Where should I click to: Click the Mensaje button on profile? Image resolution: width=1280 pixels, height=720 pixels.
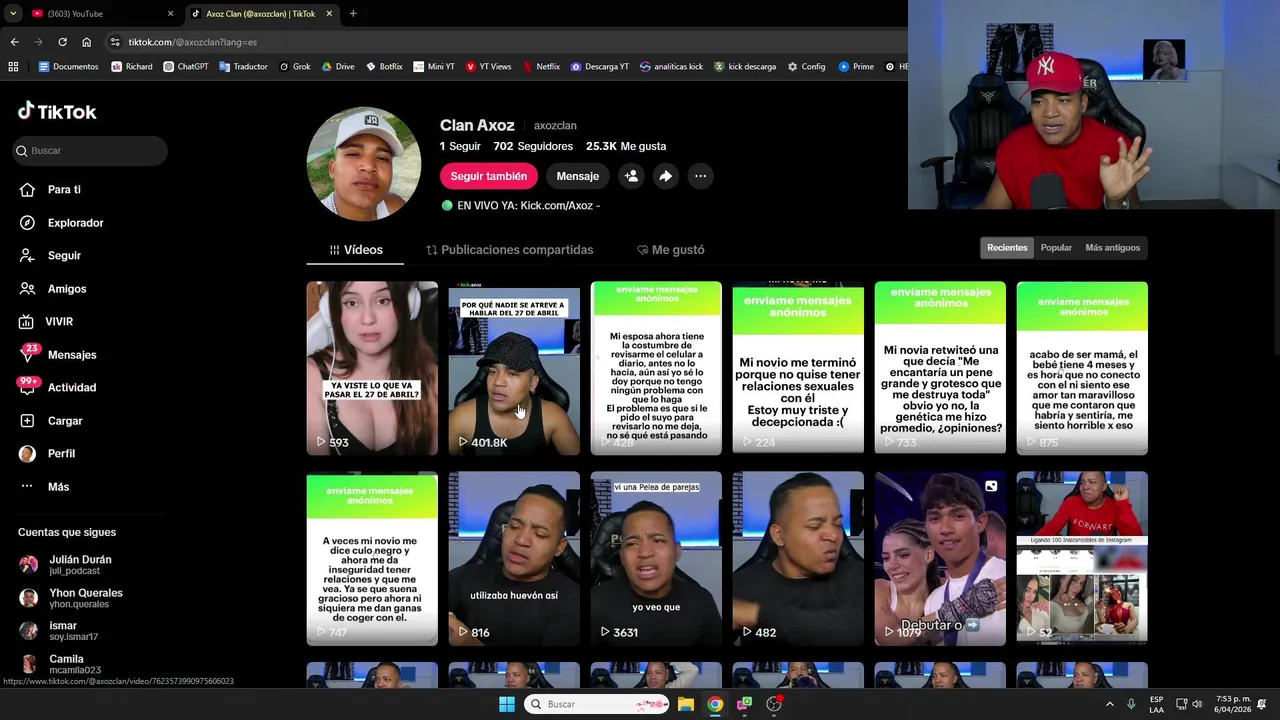[577, 176]
